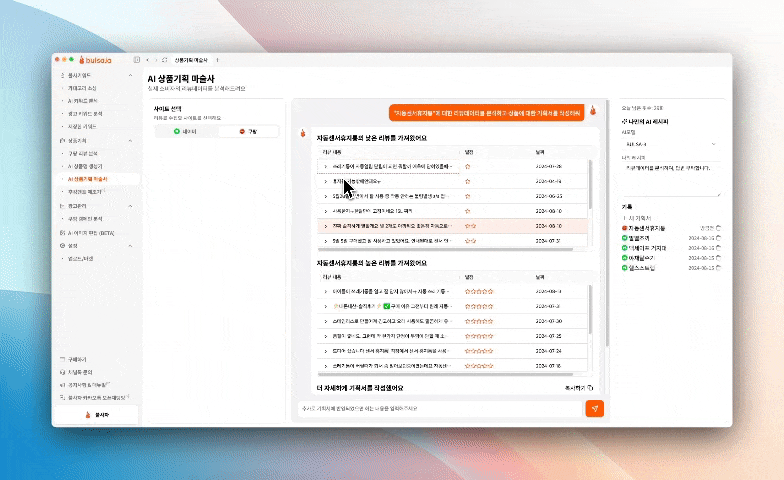Screen dimensions: 784x480
Task: Expand the high-review row dated 2024-07-25
Action: click(x=326, y=336)
